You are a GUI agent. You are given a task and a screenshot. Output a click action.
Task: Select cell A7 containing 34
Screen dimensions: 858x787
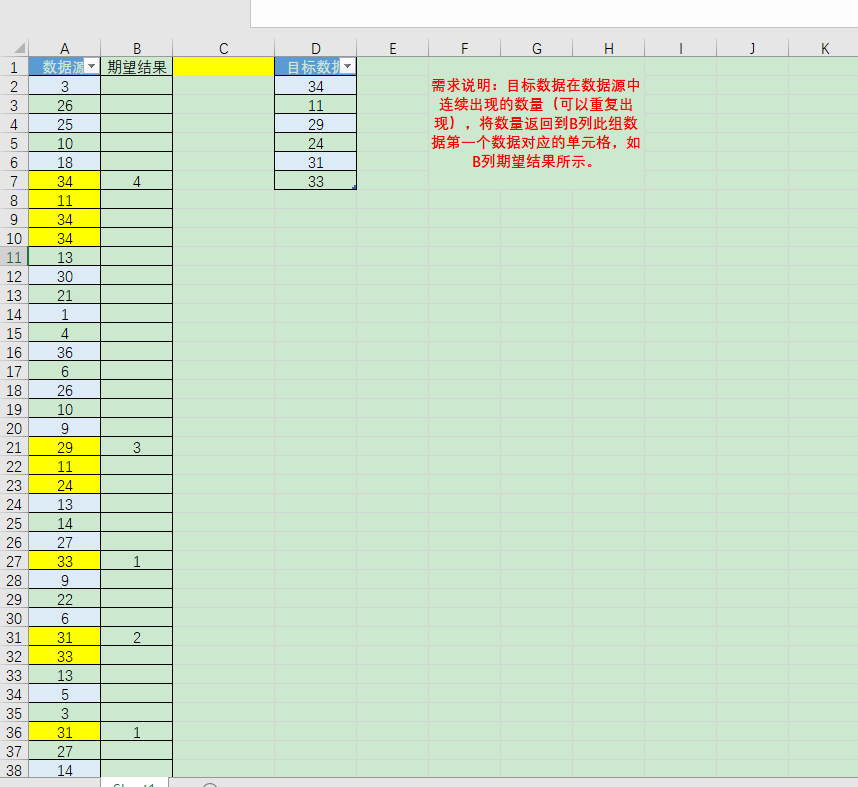coord(64,181)
